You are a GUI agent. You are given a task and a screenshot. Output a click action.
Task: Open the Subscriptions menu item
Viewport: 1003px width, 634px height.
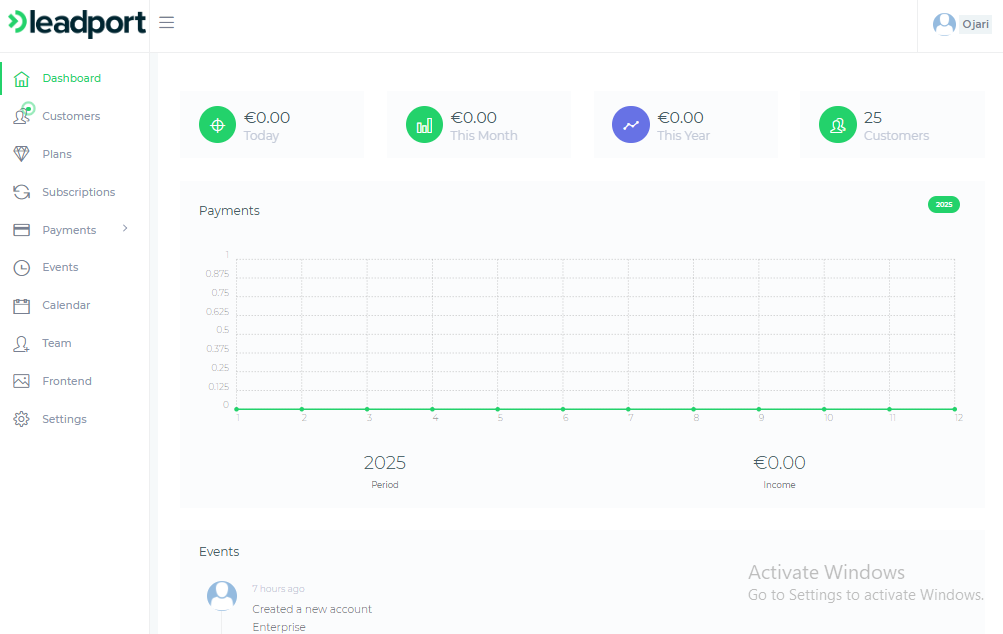(78, 192)
